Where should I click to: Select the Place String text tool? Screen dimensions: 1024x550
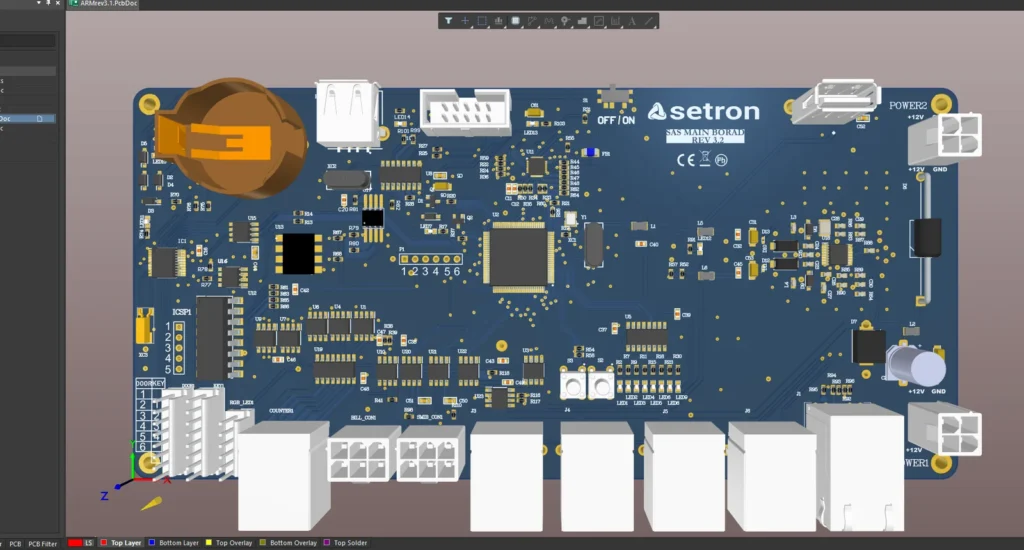(632, 20)
